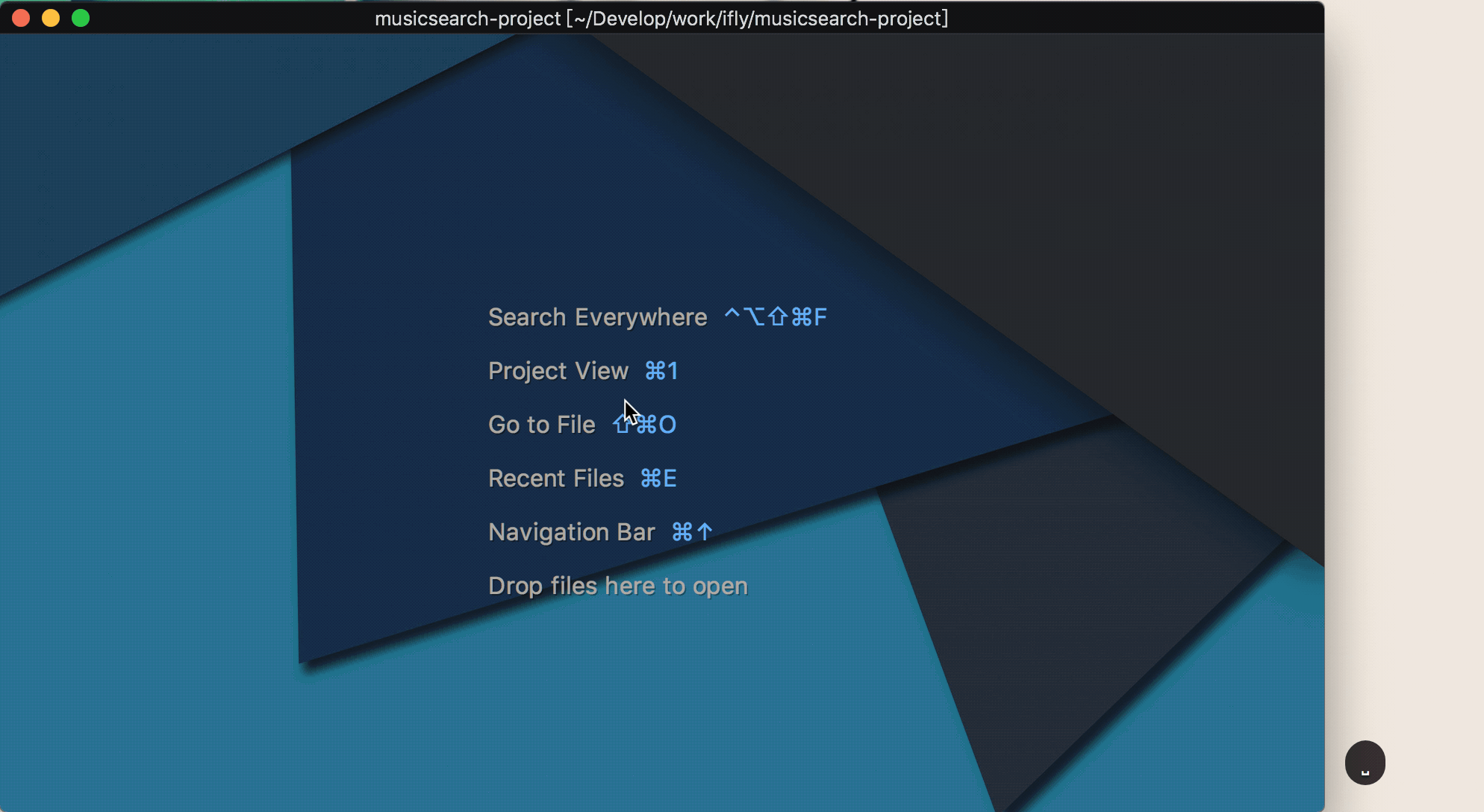Click the green fullscreen window button
The image size is (1484, 812).
pyautogui.click(x=81, y=18)
